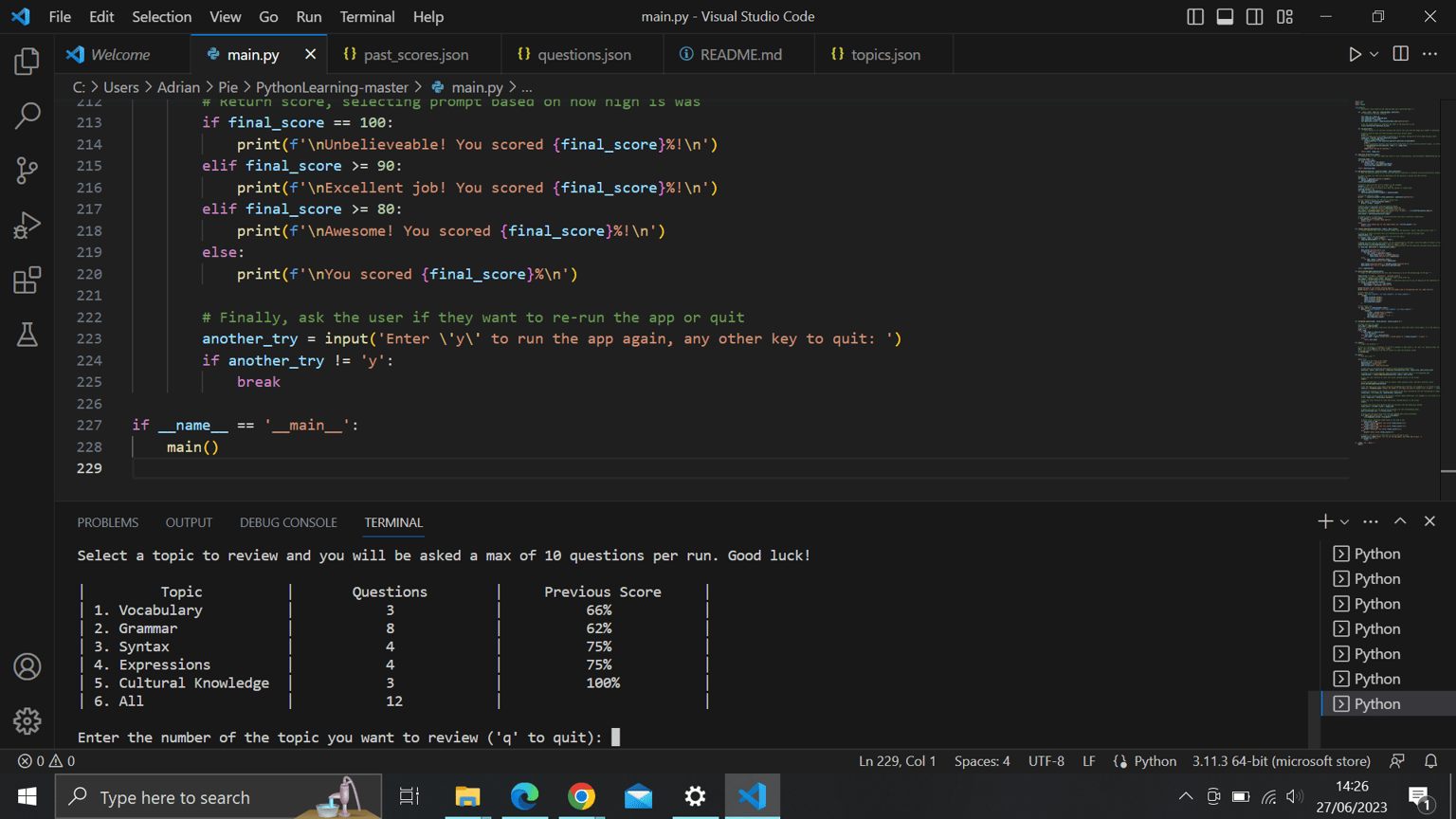Click the Windows taskbar search box

pos(218,796)
